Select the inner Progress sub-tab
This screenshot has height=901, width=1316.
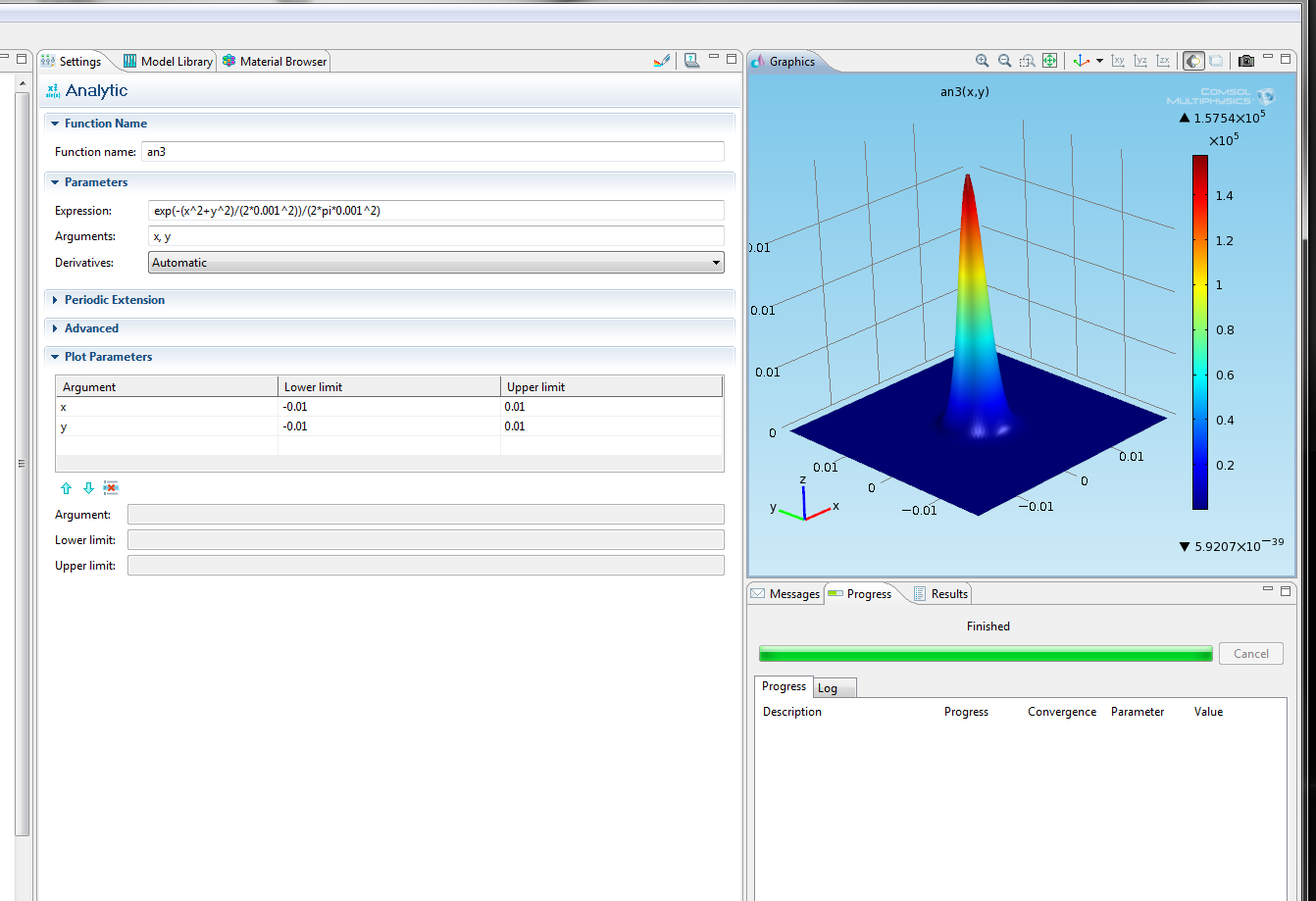coord(784,686)
